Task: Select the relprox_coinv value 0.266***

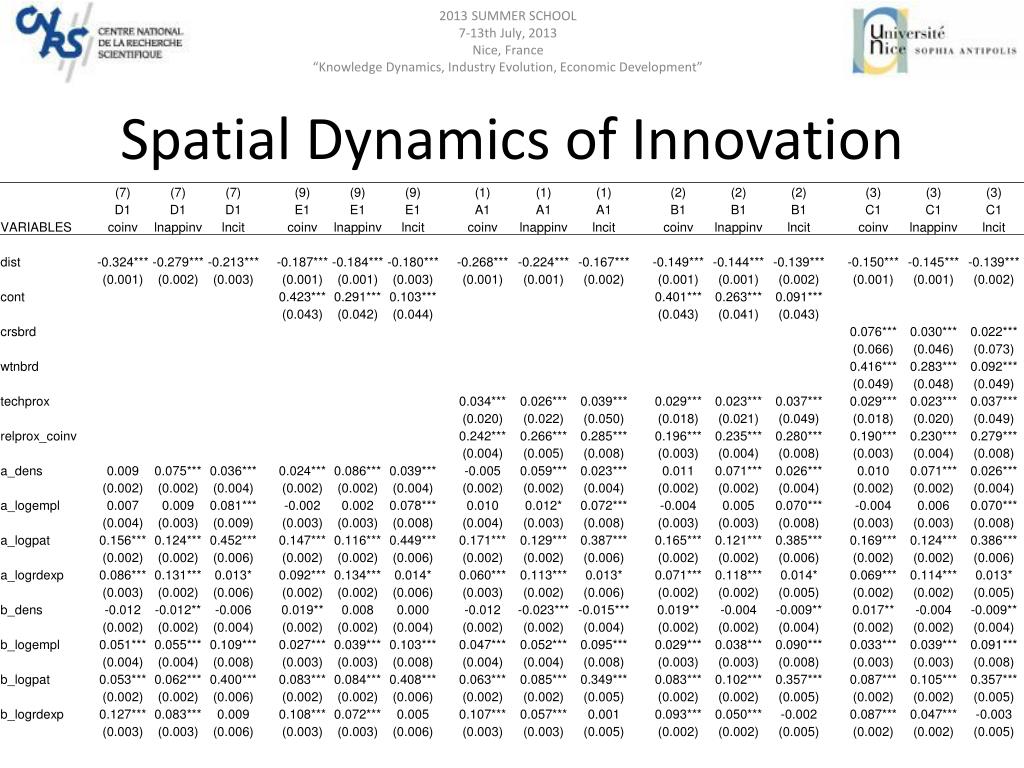Action: 543,436
